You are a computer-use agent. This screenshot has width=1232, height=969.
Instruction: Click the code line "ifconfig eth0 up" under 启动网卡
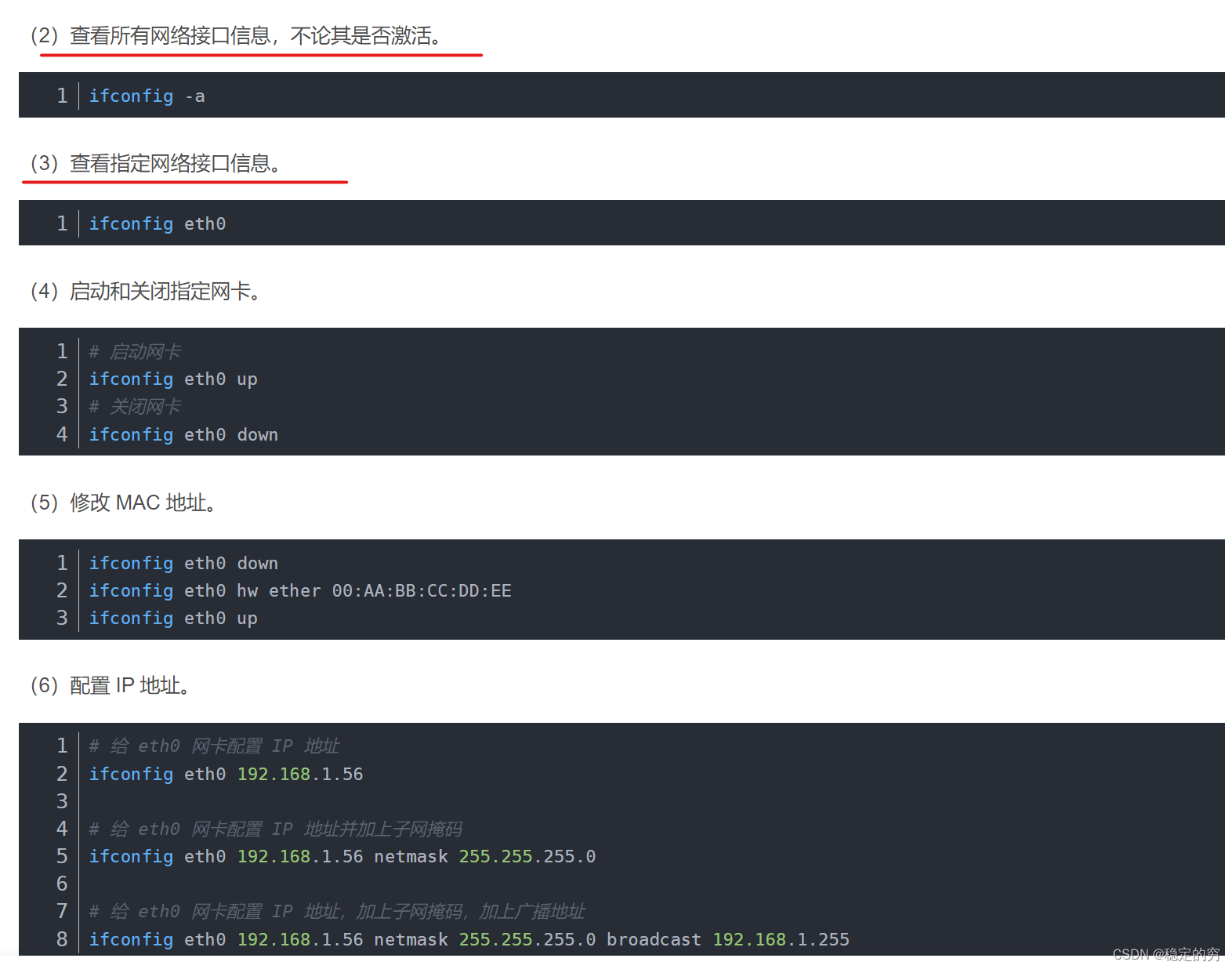tap(173, 379)
